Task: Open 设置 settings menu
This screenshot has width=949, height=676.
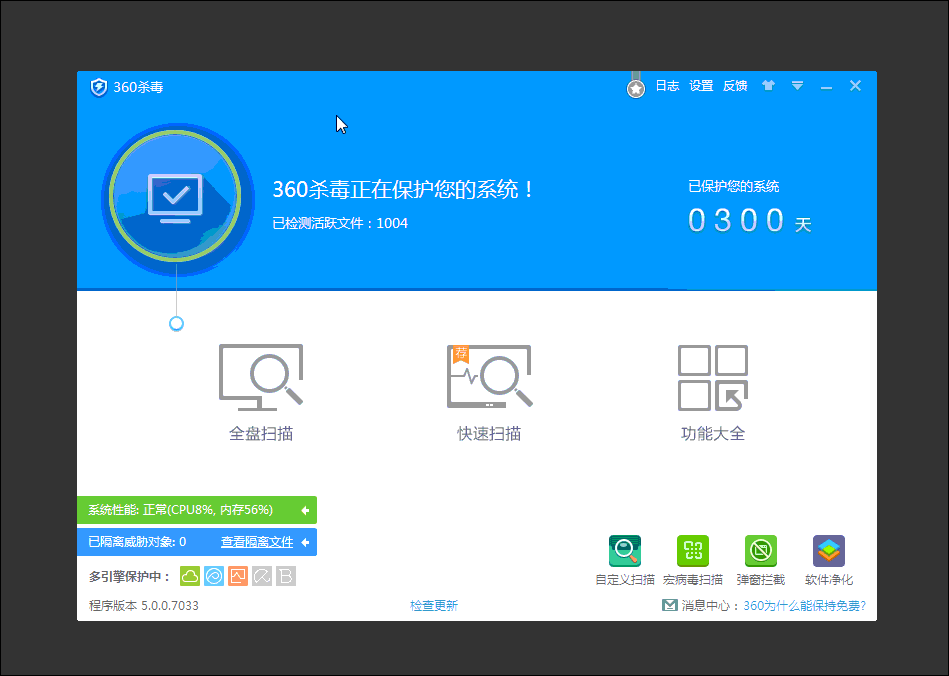Action: 701,86
